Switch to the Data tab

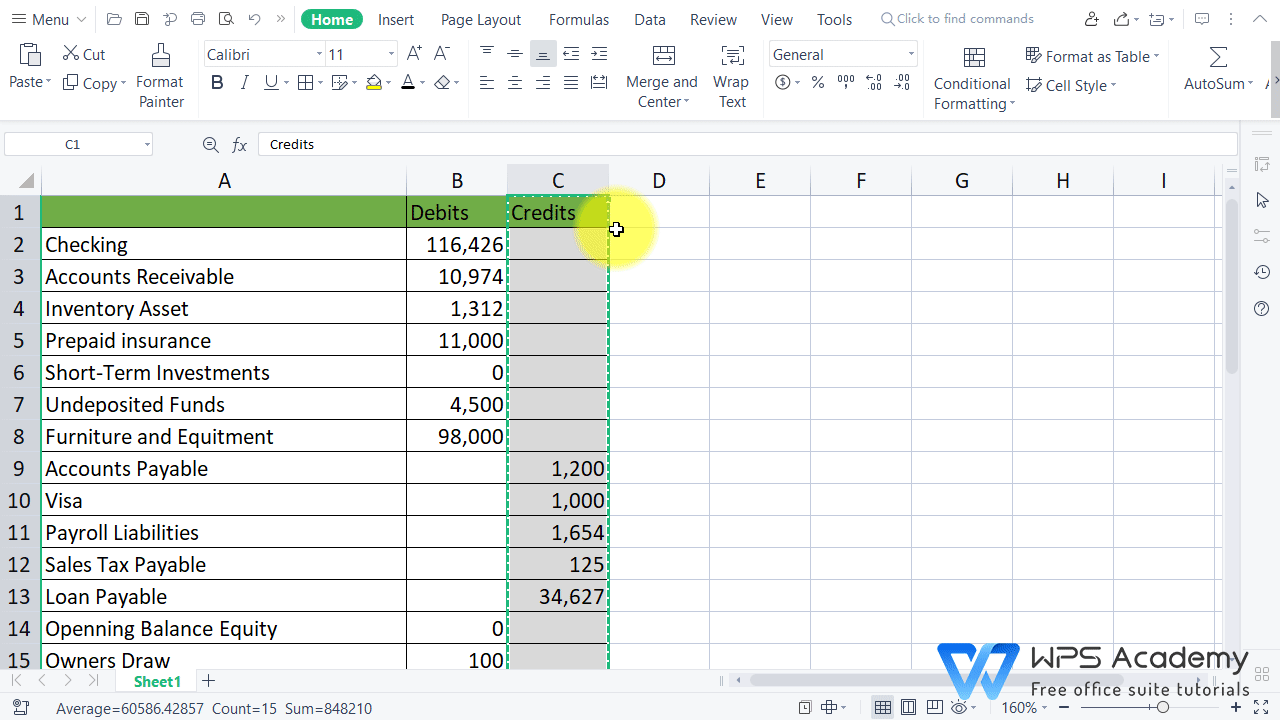(x=650, y=19)
